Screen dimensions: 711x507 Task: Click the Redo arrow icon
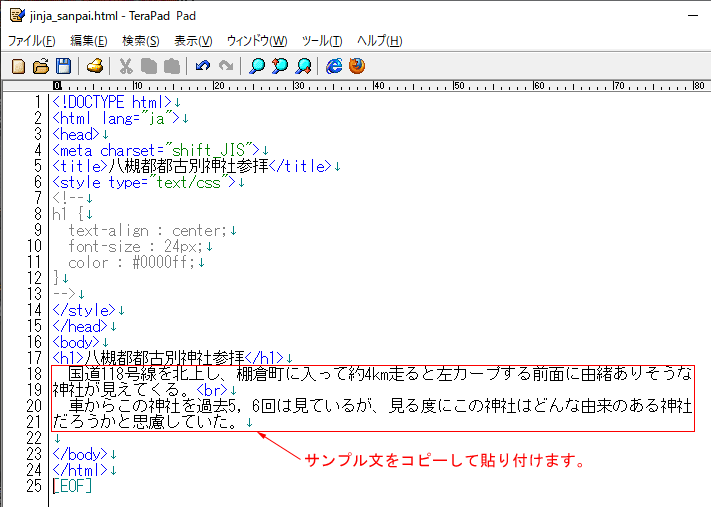pyautogui.click(x=226, y=66)
